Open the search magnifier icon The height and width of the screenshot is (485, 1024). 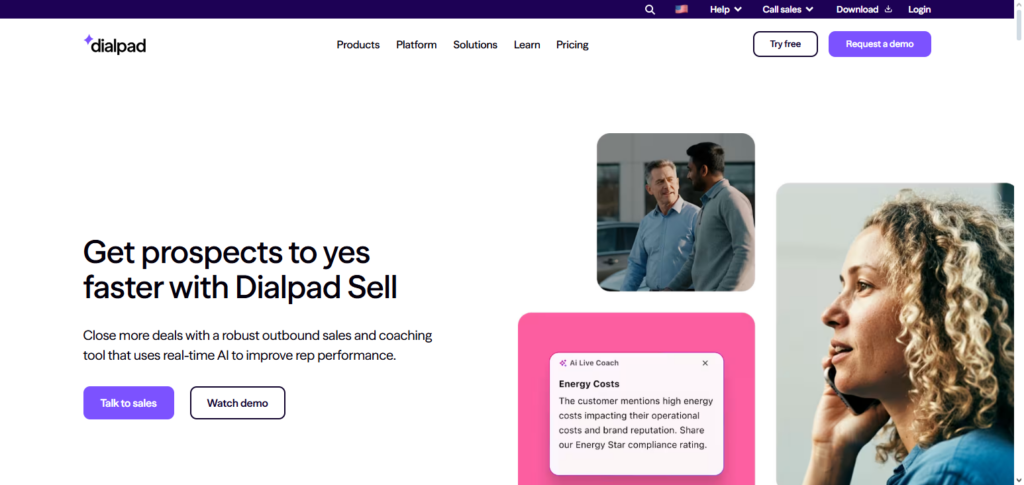coord(650,10)
